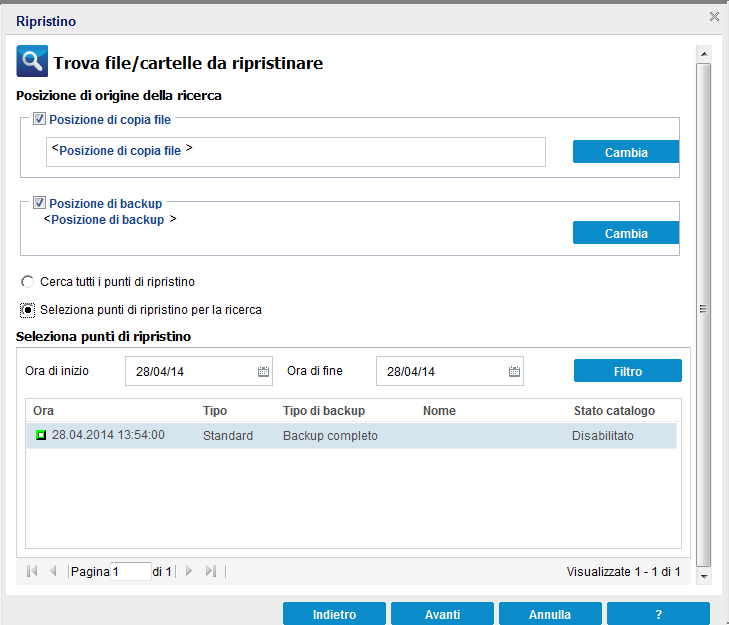Click the green recovery point status icon
This screenshot has height=625, width=729.
tap(41, 435)
